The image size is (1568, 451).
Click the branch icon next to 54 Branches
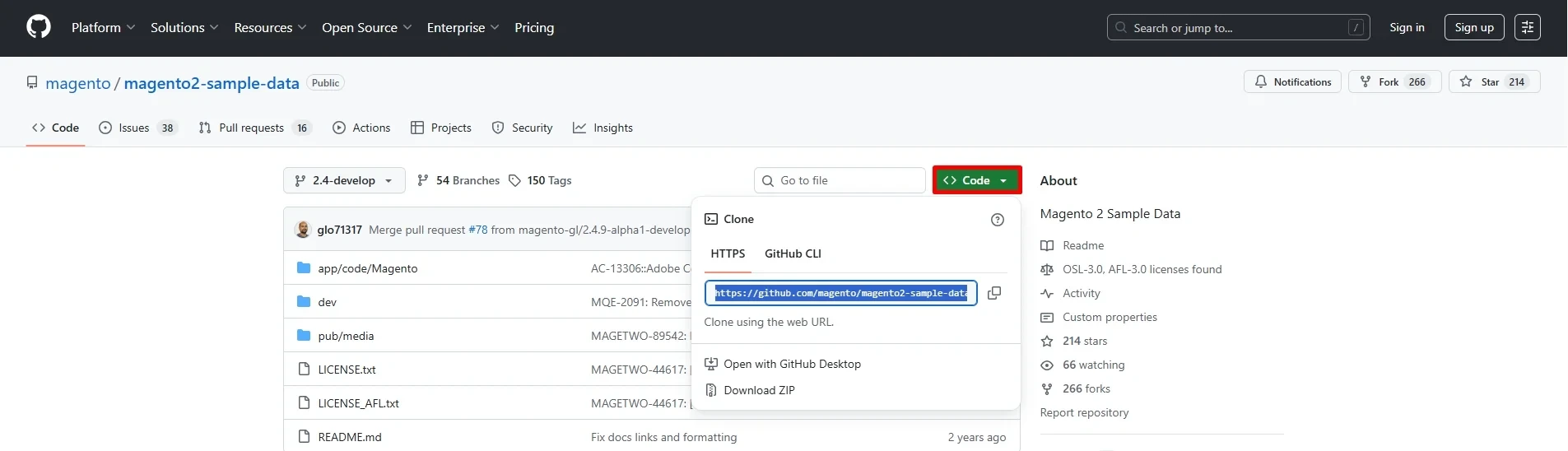point(423,180)
